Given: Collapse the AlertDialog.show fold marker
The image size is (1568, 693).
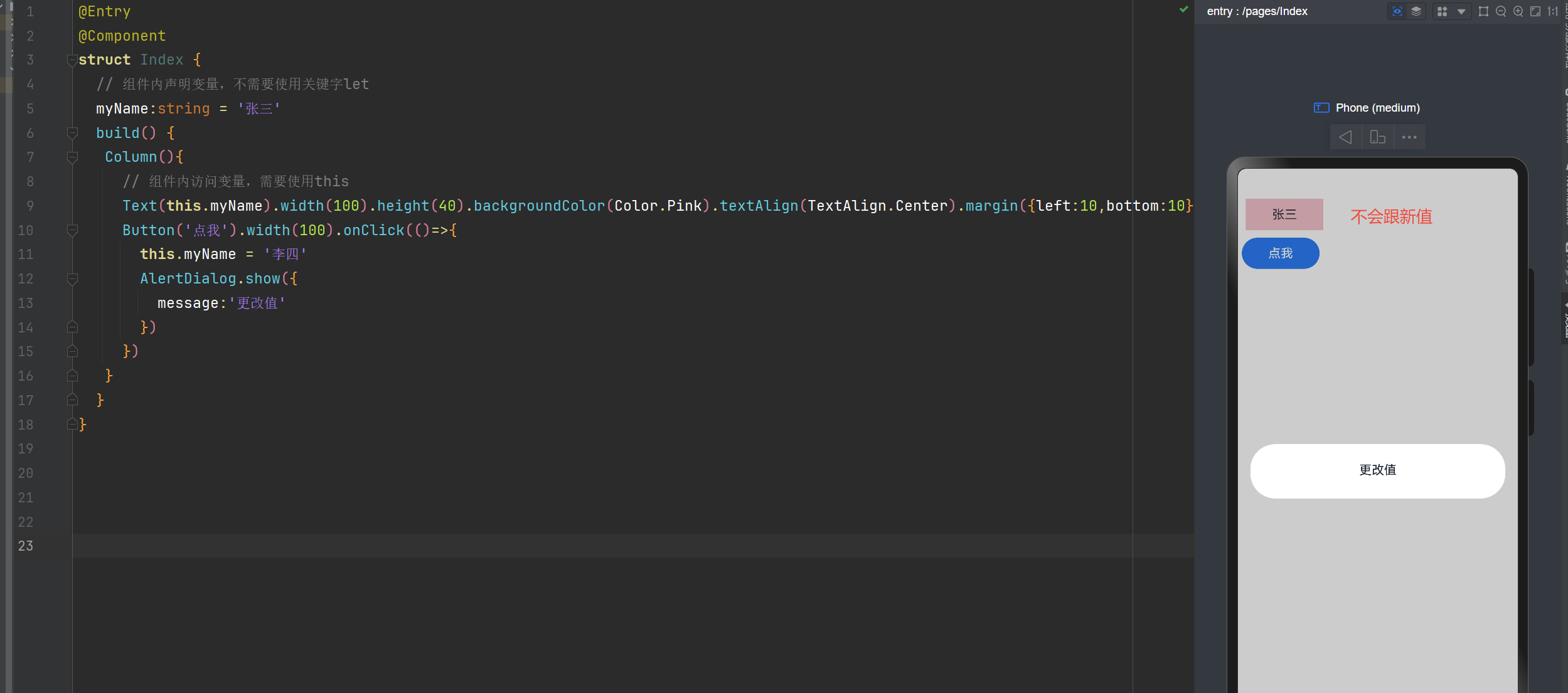Looking at the screenshot, I should pyautogui.click(x=72, y=279).
